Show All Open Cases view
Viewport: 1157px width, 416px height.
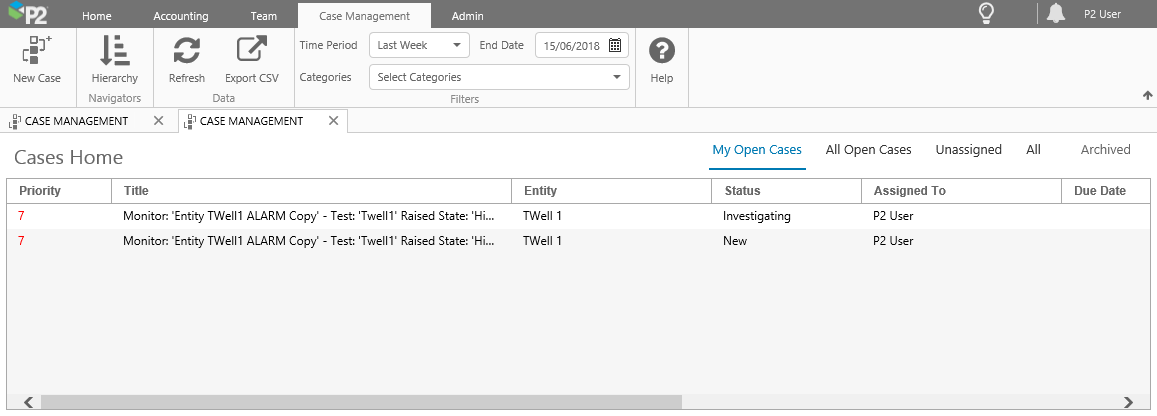point(868,150)
